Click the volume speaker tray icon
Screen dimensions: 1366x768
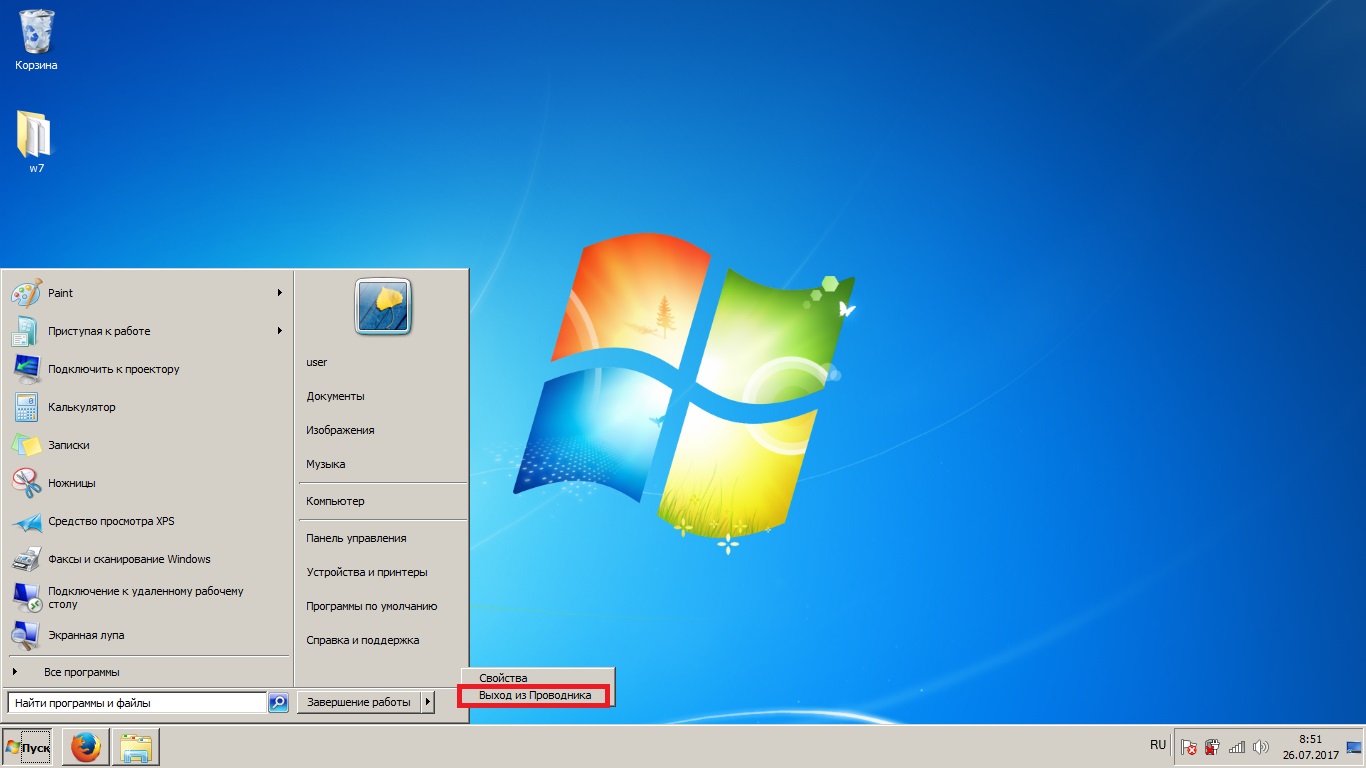tap(1261, 747)
